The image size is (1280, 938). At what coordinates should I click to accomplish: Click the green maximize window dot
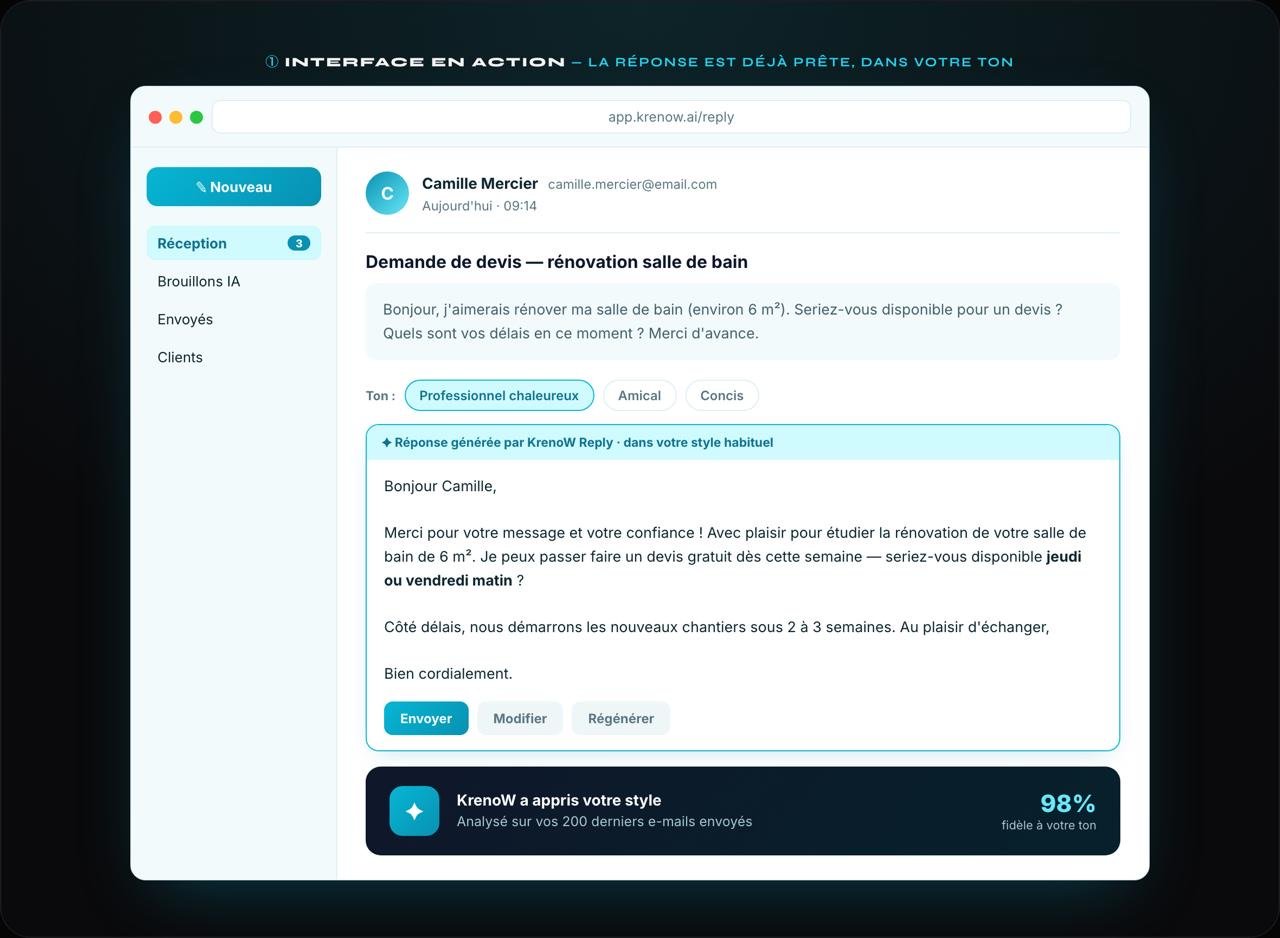(196, 117)
